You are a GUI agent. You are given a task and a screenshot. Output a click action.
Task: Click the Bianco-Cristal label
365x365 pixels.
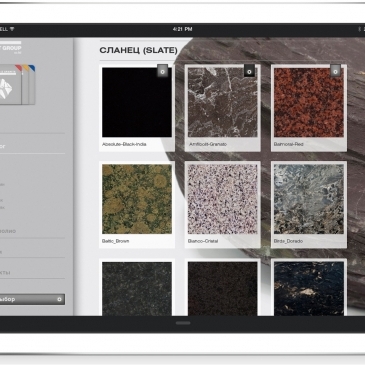pos(203,241)
